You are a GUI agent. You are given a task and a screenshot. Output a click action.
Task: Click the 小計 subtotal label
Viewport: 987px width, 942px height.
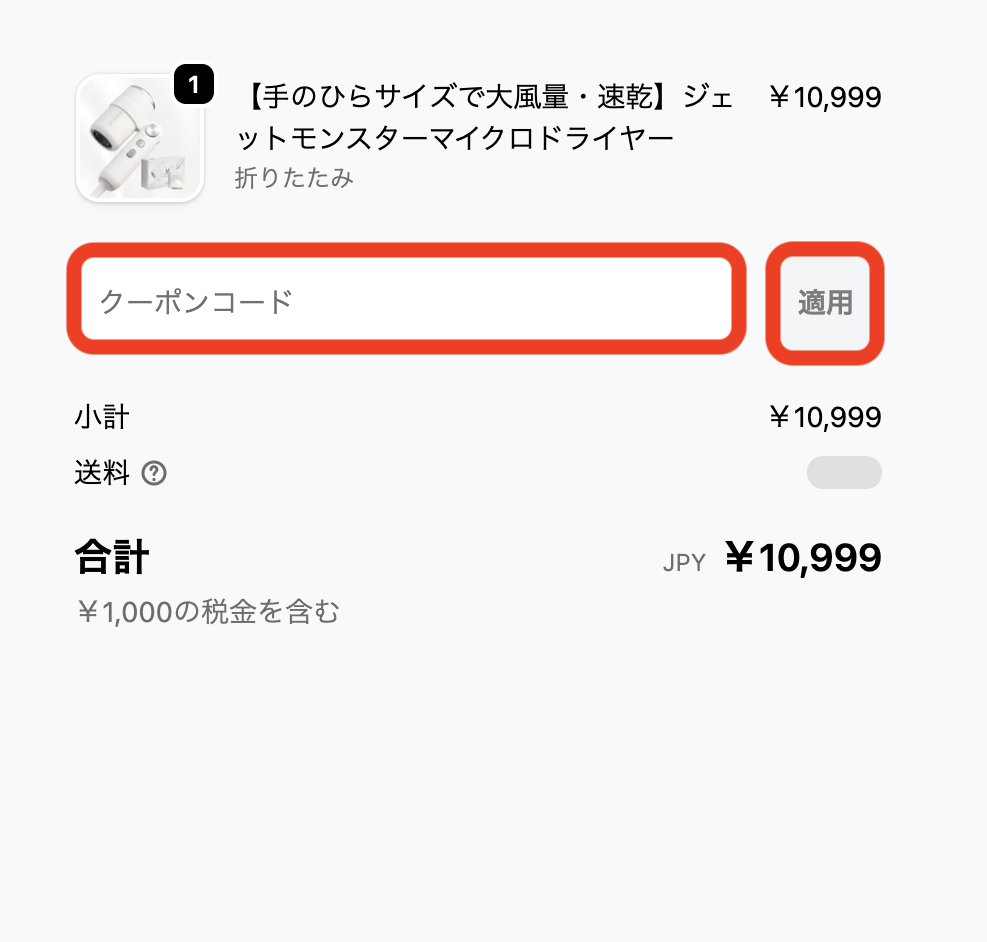point(102,417)
